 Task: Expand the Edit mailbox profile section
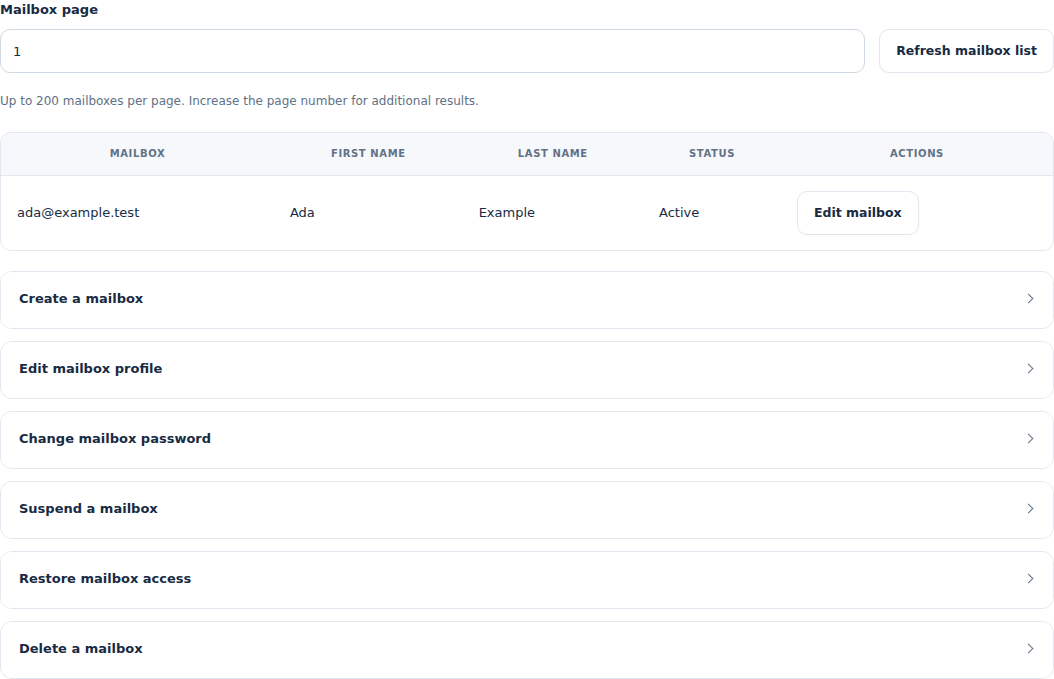527,370
